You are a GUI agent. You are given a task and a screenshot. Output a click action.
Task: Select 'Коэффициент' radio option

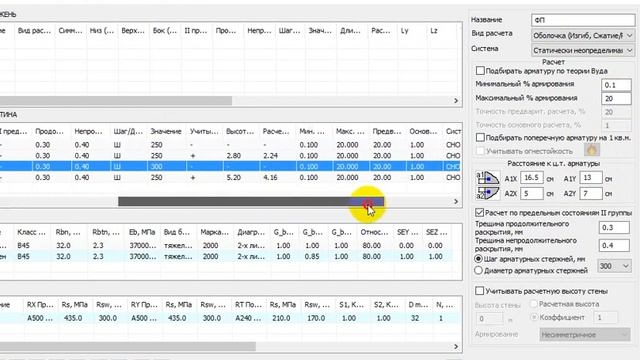pyautogui.click(x=533, y=317)
